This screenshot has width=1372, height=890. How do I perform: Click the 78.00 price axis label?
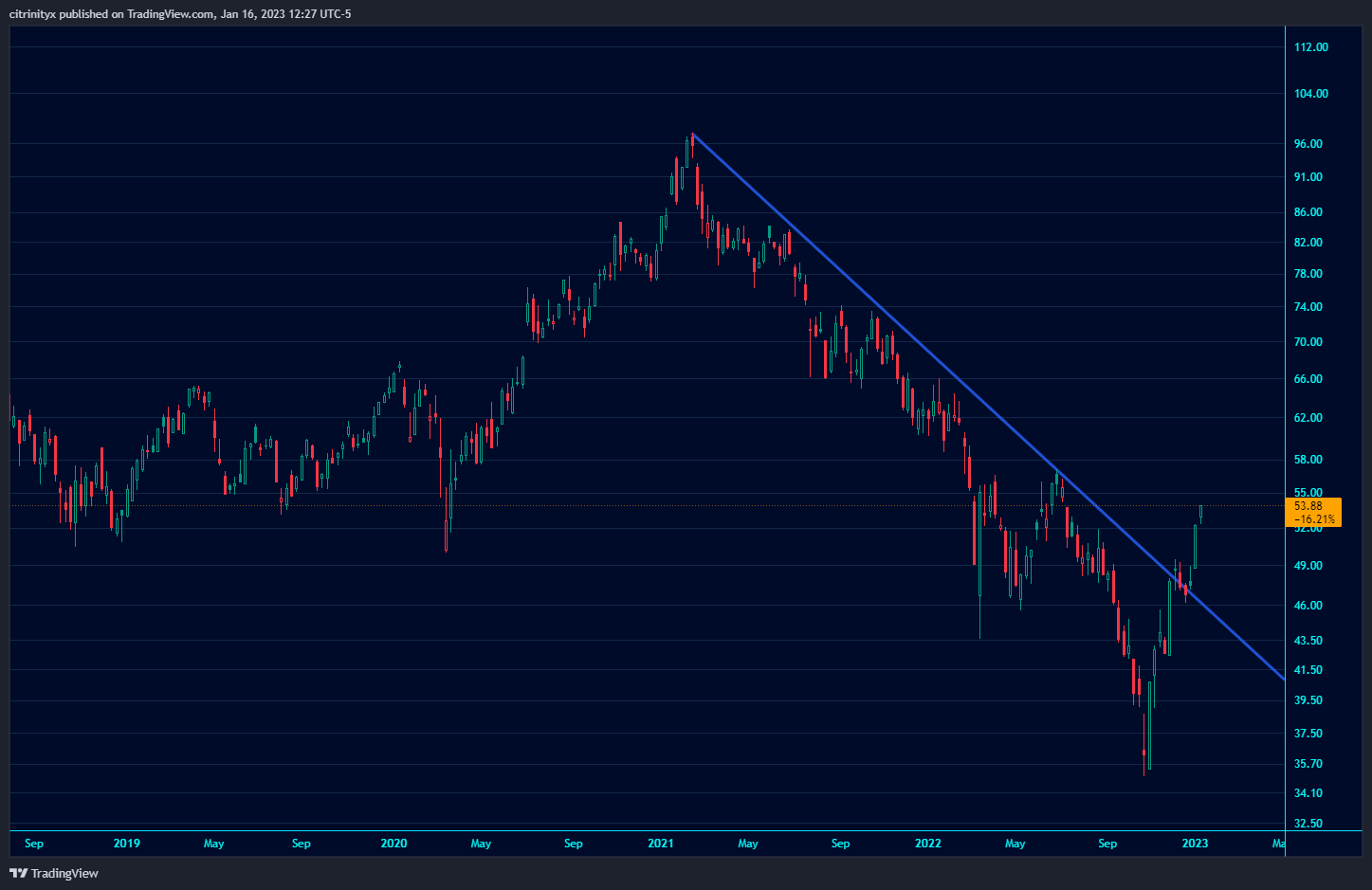1308,274
